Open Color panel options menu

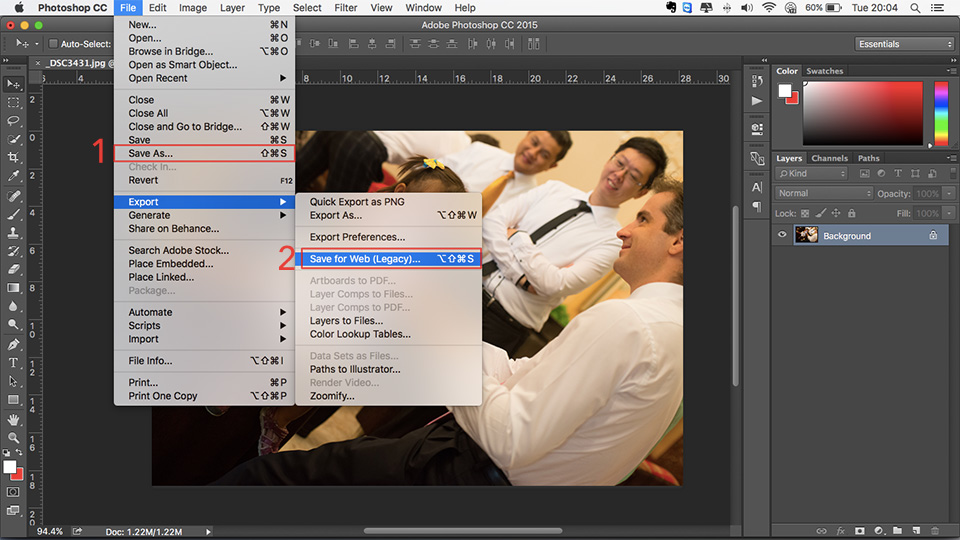pos(951,71)
